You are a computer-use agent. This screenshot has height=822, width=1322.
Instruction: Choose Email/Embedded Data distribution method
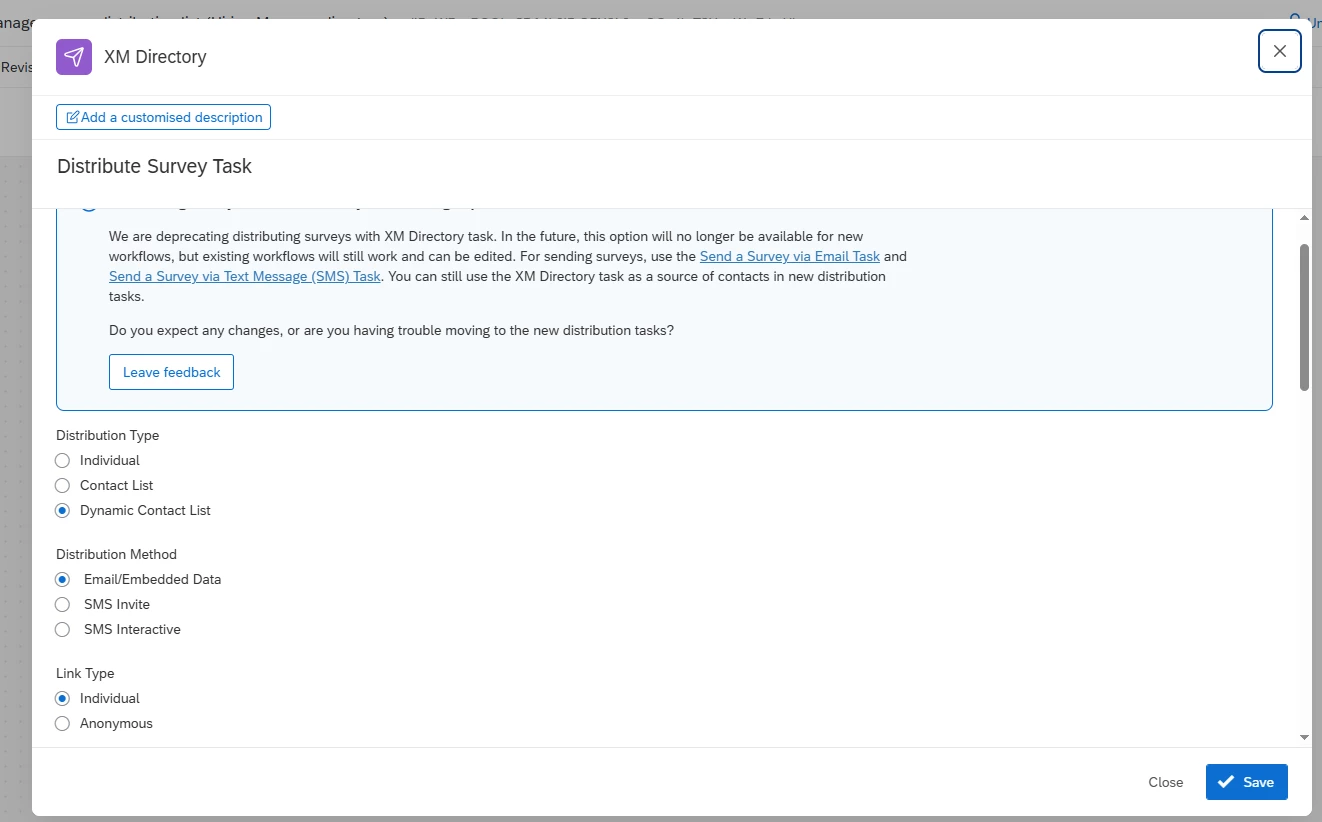click(x=62, y=579)
